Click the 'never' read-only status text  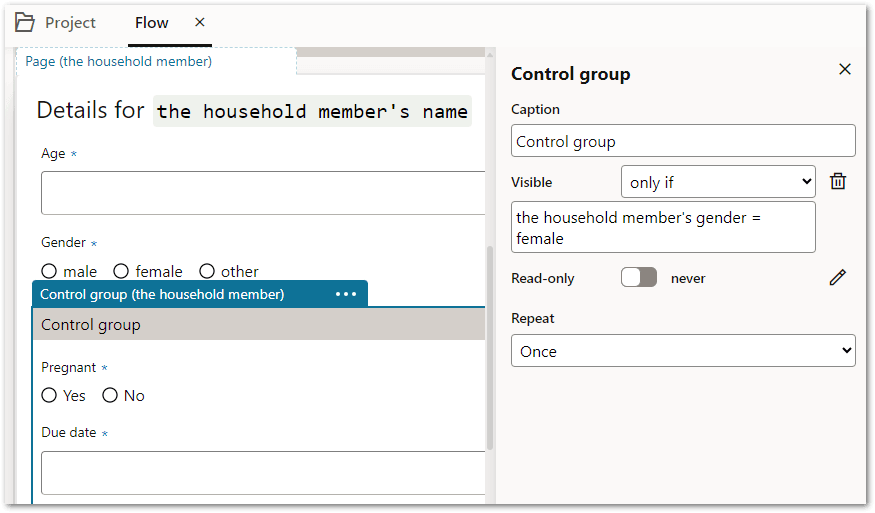click(x=688, y=279)
